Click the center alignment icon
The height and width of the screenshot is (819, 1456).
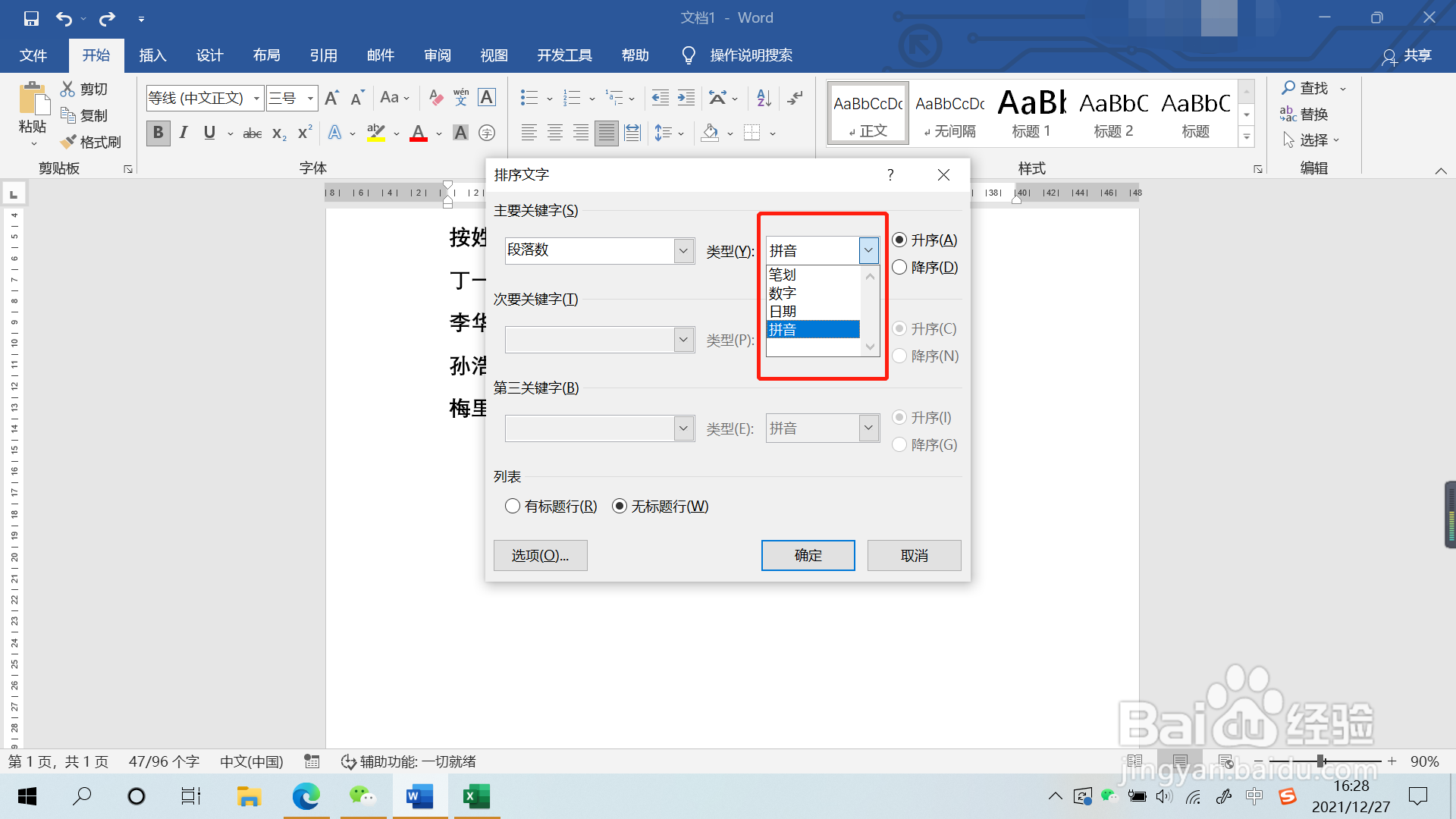click(555, 133)
